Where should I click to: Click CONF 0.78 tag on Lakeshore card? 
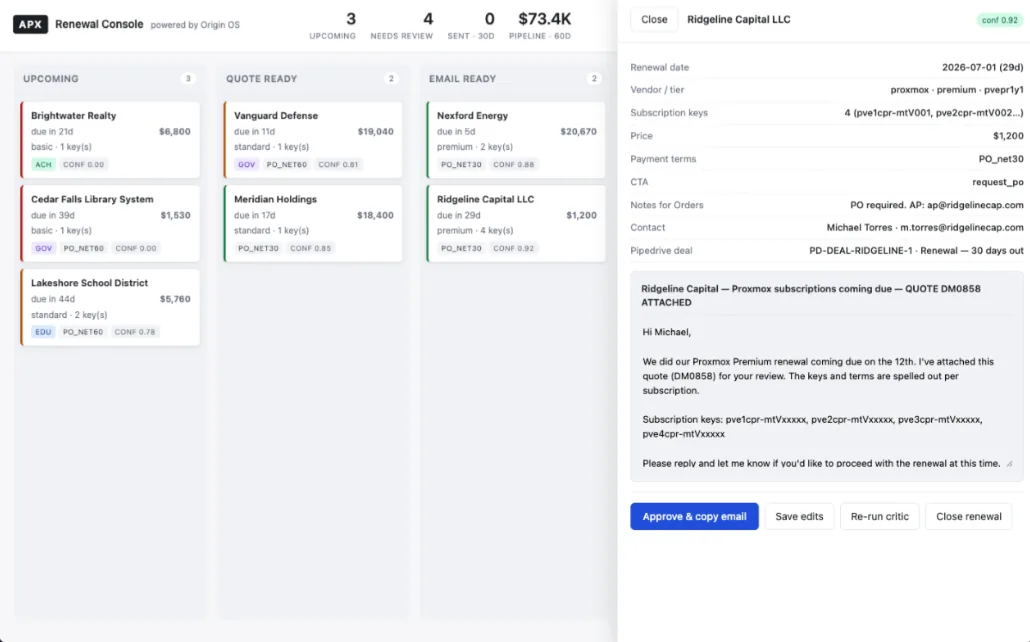point(135,332)
